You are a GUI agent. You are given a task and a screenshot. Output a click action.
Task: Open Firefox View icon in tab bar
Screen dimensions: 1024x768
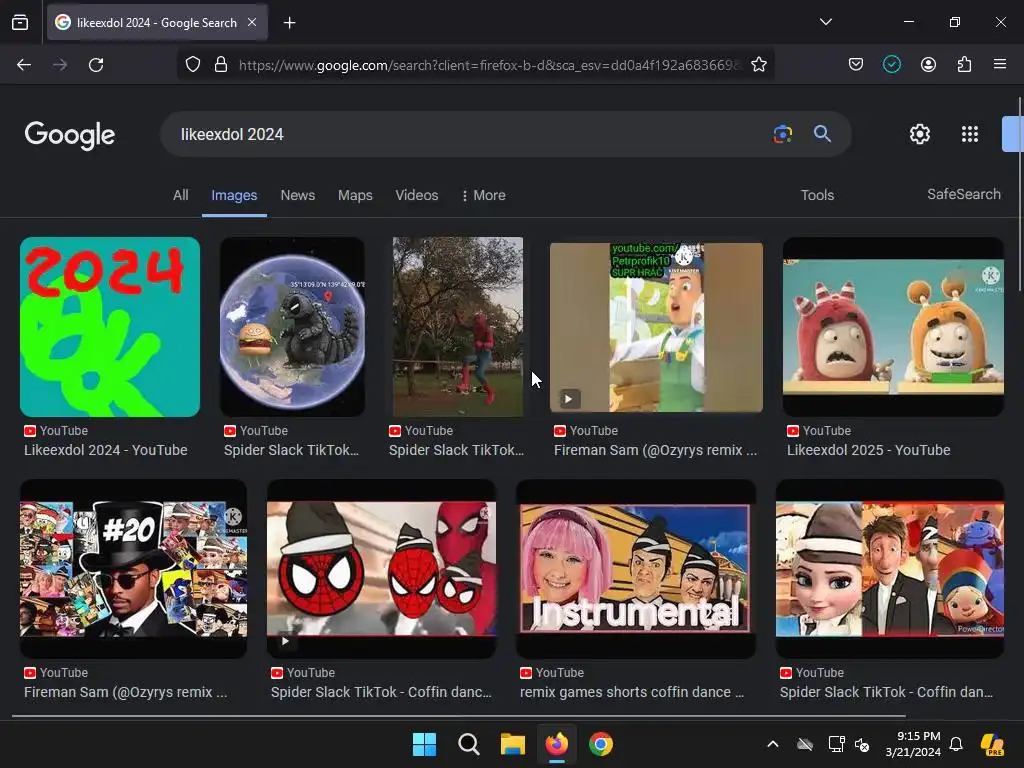point(20,22)
